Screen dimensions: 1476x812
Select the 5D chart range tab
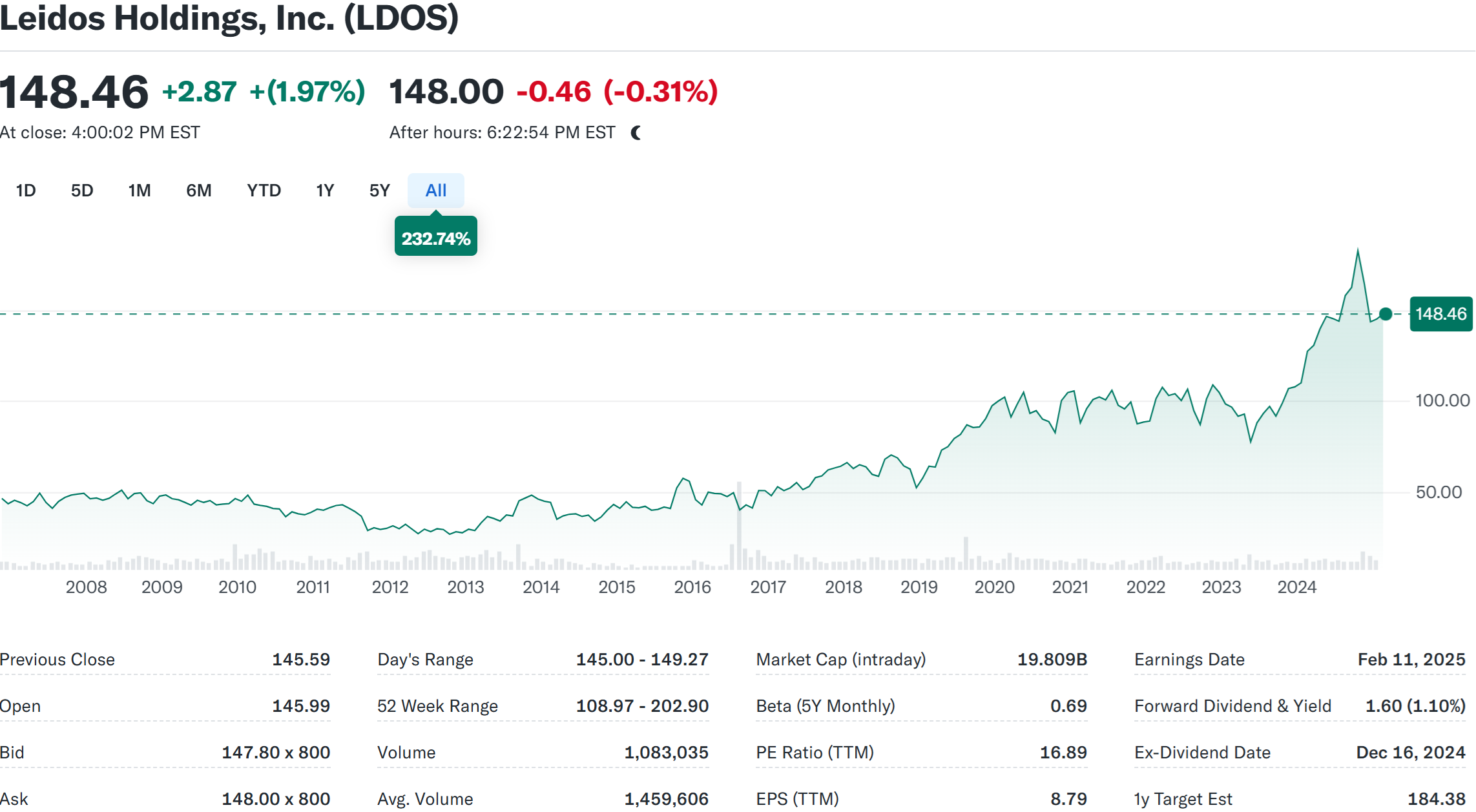point(82,191)
